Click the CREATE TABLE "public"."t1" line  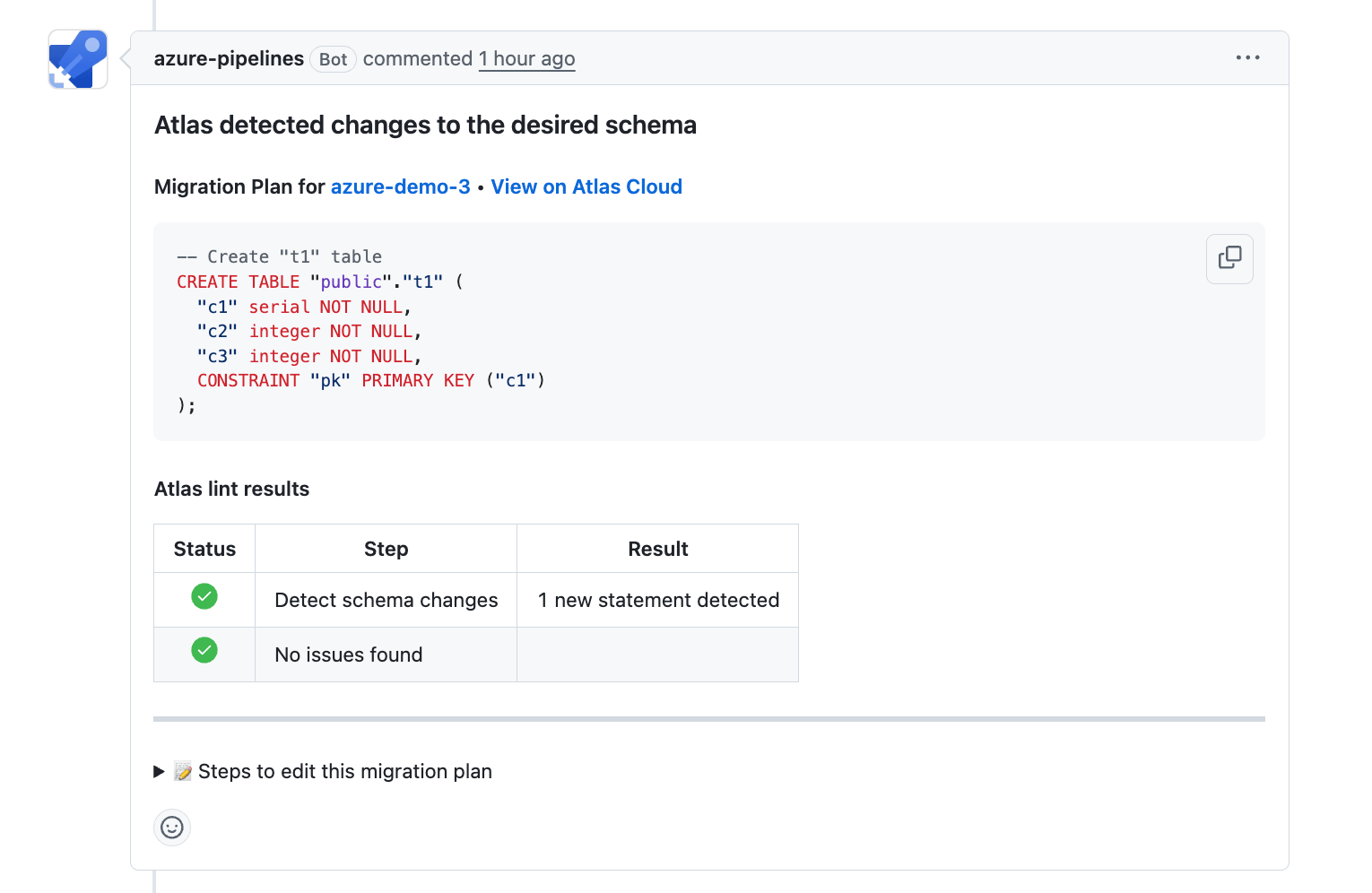pyautogui.click(x=320, y=282)
